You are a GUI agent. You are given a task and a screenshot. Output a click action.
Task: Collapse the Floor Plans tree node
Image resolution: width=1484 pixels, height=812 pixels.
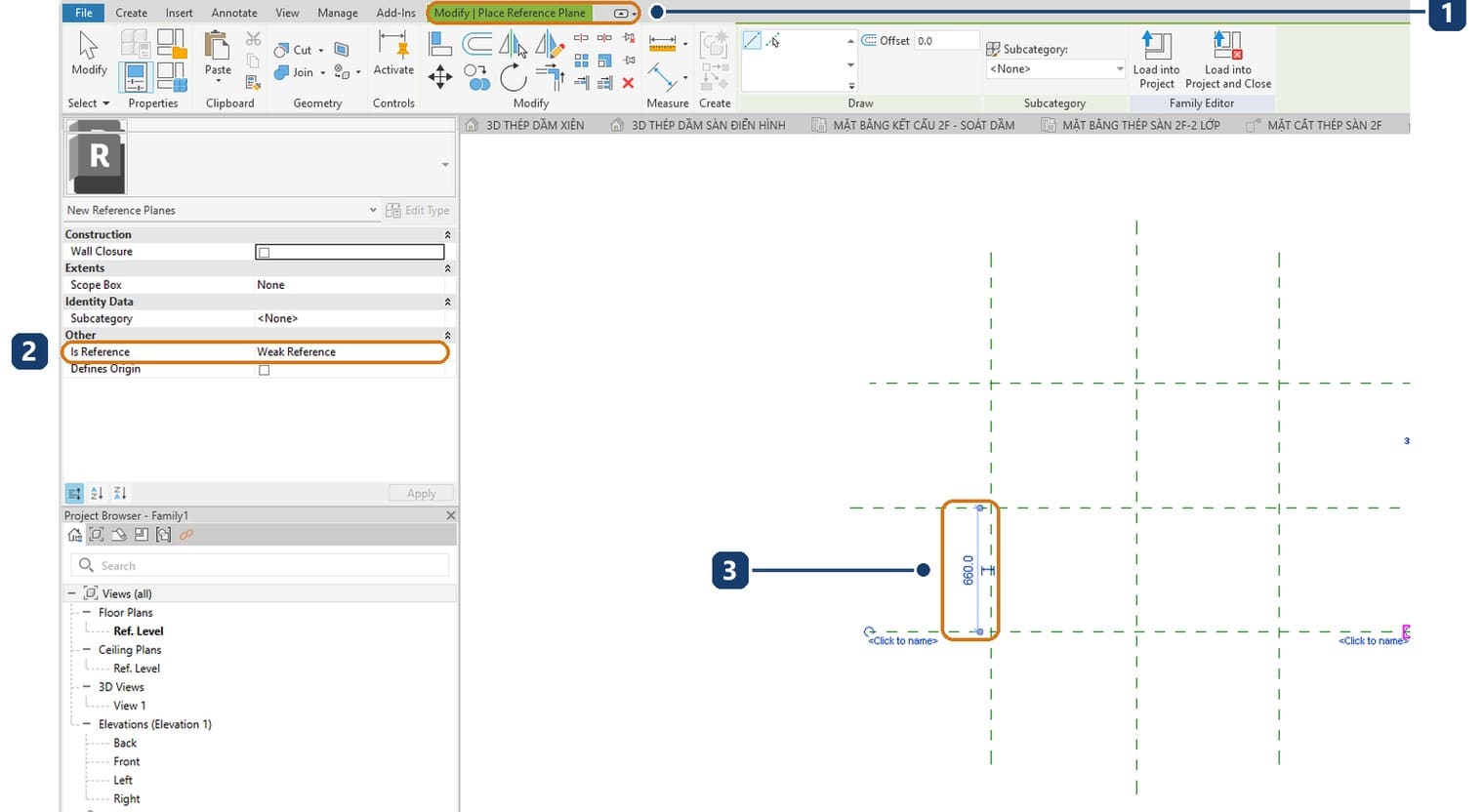coord(86,612)
